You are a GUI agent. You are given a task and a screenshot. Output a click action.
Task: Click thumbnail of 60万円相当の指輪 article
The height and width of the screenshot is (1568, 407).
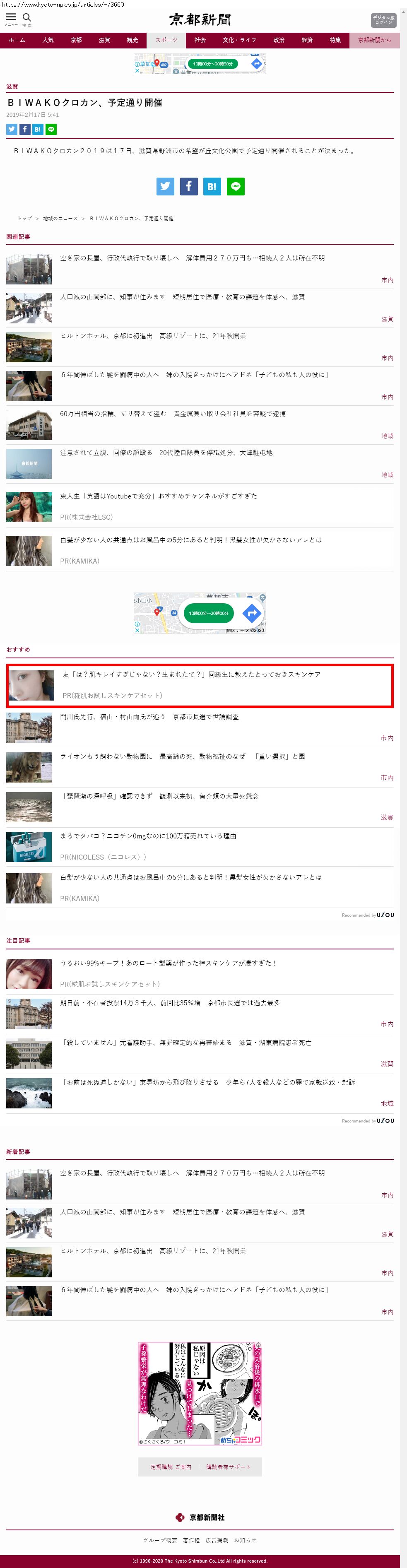tap(29, 425)
